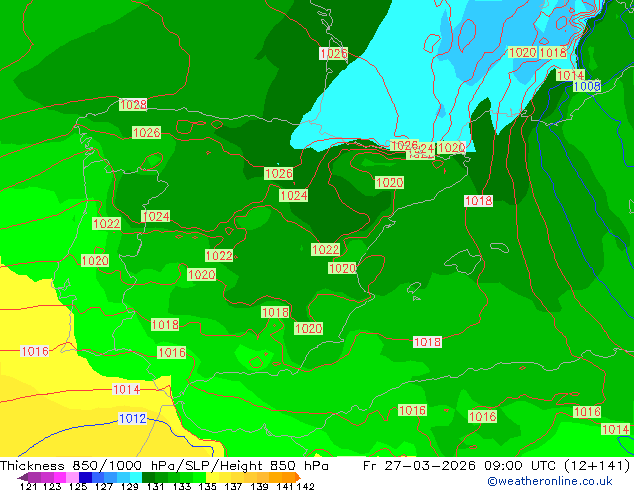Select the map title 'Thickness 850/1000 hPa/SLP/Height 850 hPa'
The width and height of the screenshot is (634, 490).
164,466
